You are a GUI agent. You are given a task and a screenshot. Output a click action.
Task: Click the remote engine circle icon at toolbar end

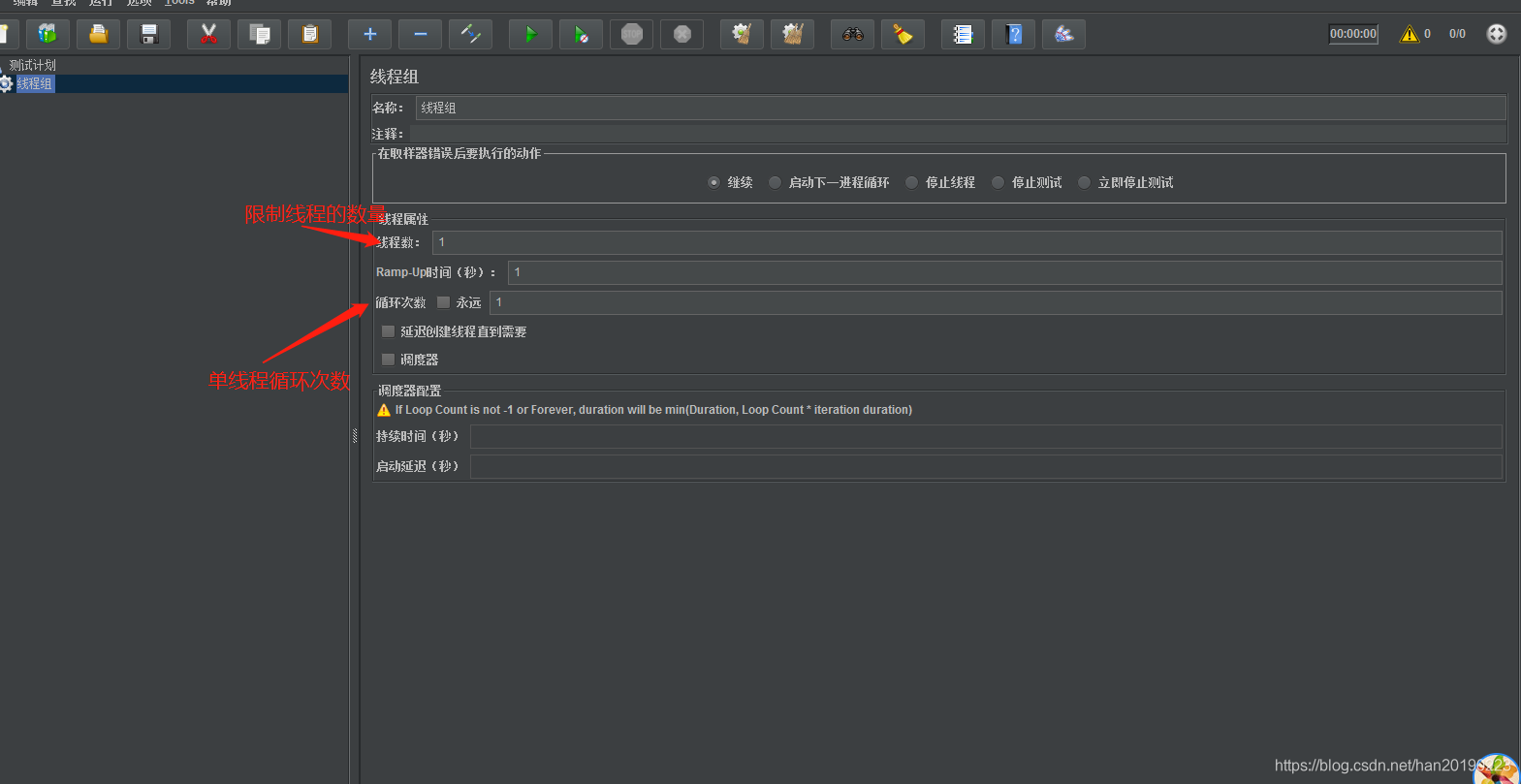coord(1497,34)
